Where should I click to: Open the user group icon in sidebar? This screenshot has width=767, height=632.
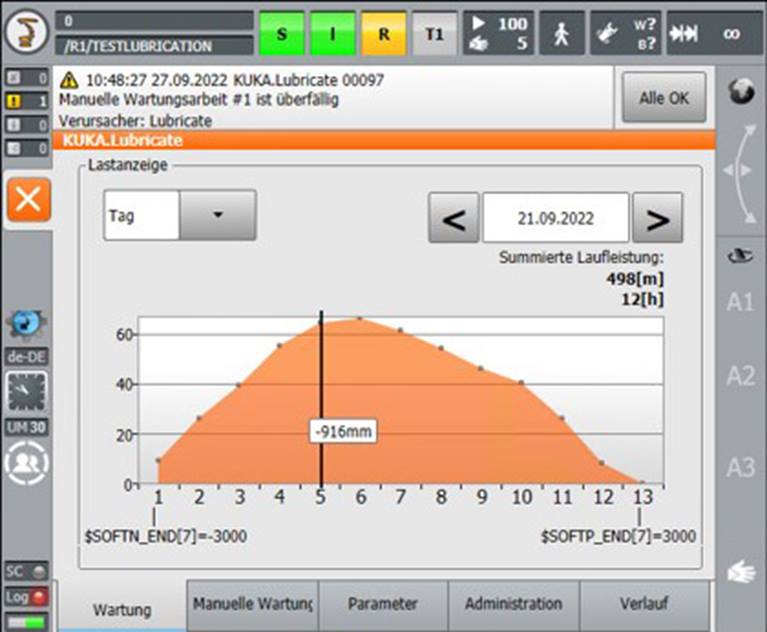(x=26, y=464)
